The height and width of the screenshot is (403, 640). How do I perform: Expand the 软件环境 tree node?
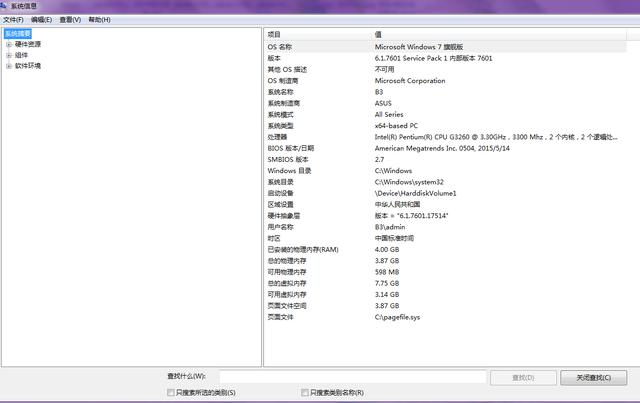9,66
